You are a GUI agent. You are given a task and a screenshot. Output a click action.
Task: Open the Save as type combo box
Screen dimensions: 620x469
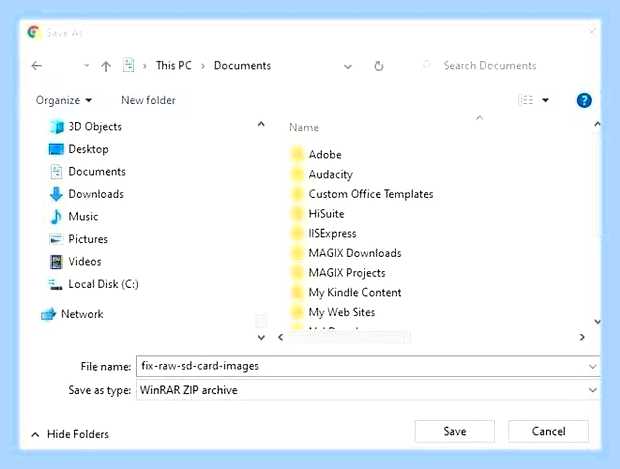[368, 390]
